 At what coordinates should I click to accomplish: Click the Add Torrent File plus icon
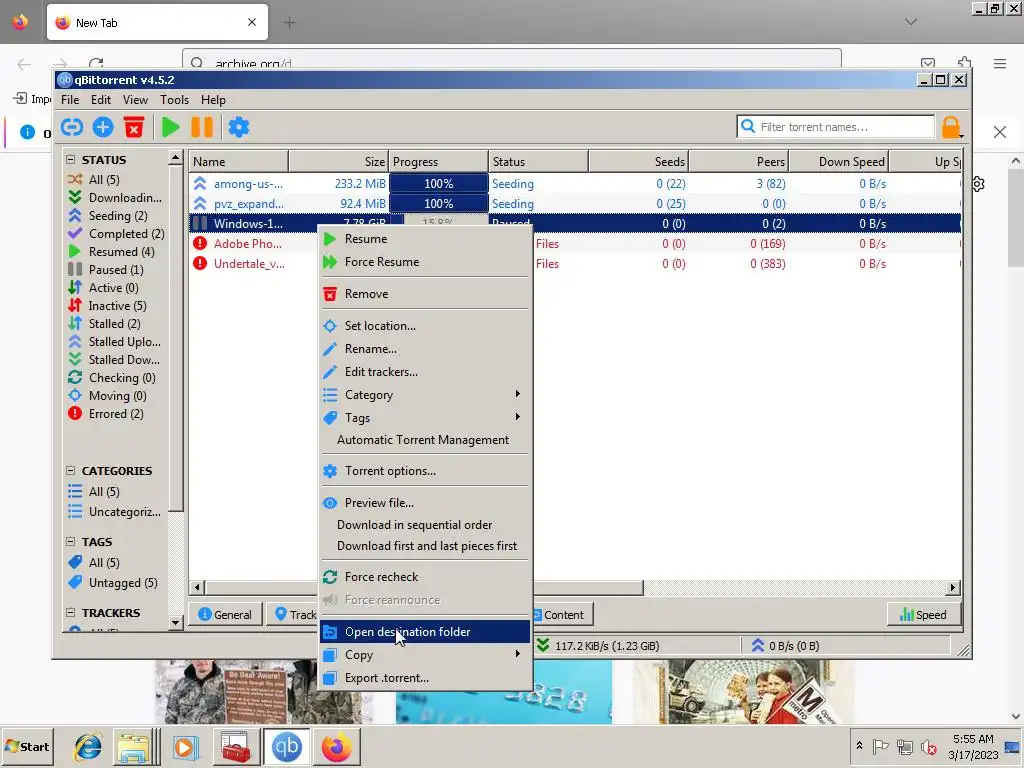[103, 127]
